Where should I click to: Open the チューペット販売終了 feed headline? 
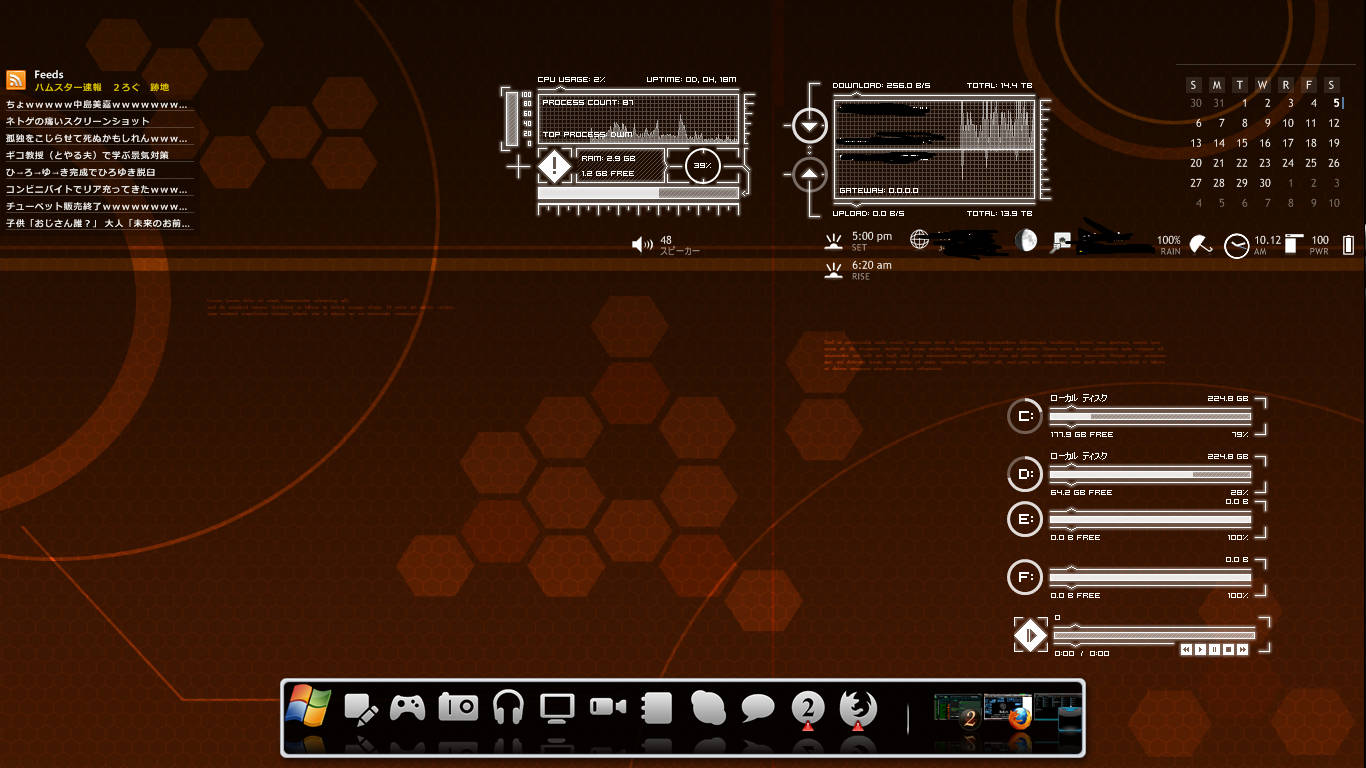97,206
